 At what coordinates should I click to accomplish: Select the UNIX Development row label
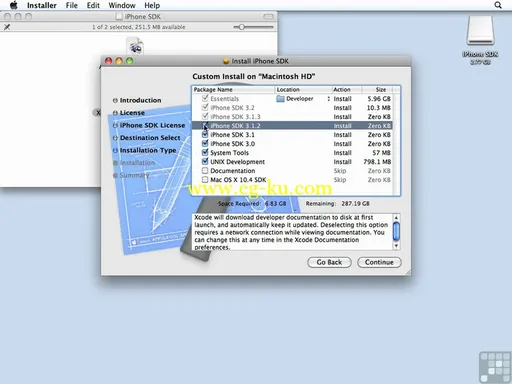[x=237, y=162]
